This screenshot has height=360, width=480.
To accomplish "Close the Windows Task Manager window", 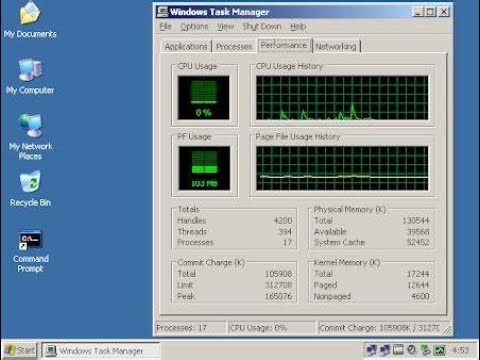I will coord(444,12).
